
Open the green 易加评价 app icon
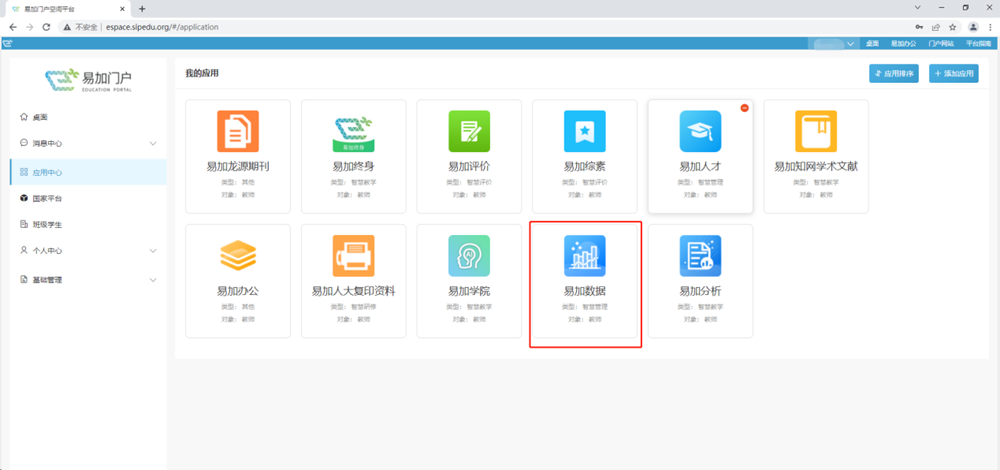click(469, 131)
